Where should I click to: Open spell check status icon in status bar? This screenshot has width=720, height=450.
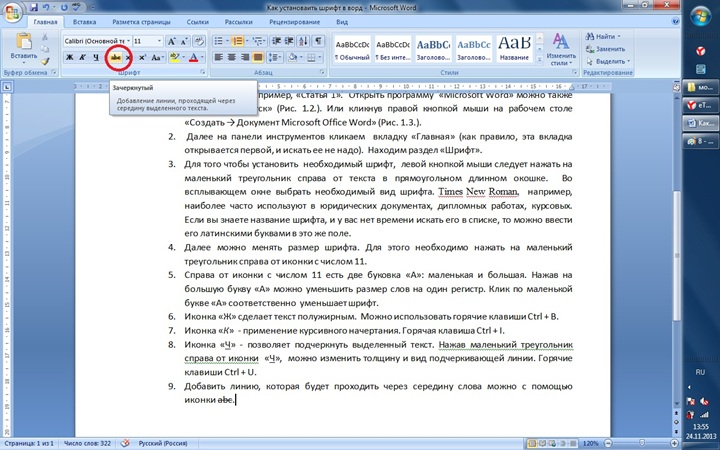[x=125, y=443]
